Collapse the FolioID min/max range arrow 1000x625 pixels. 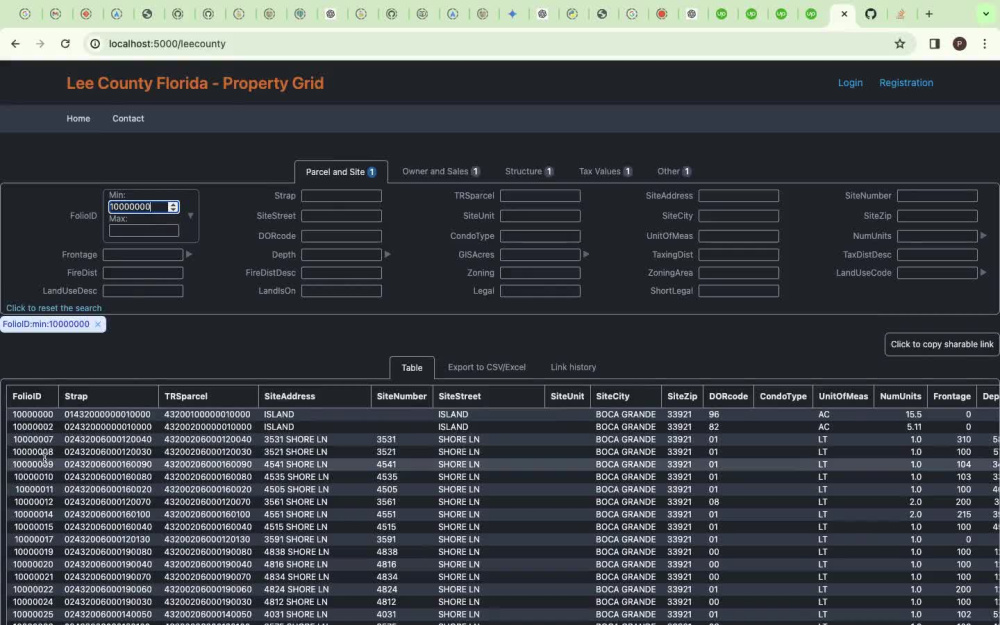coord(191,216)
